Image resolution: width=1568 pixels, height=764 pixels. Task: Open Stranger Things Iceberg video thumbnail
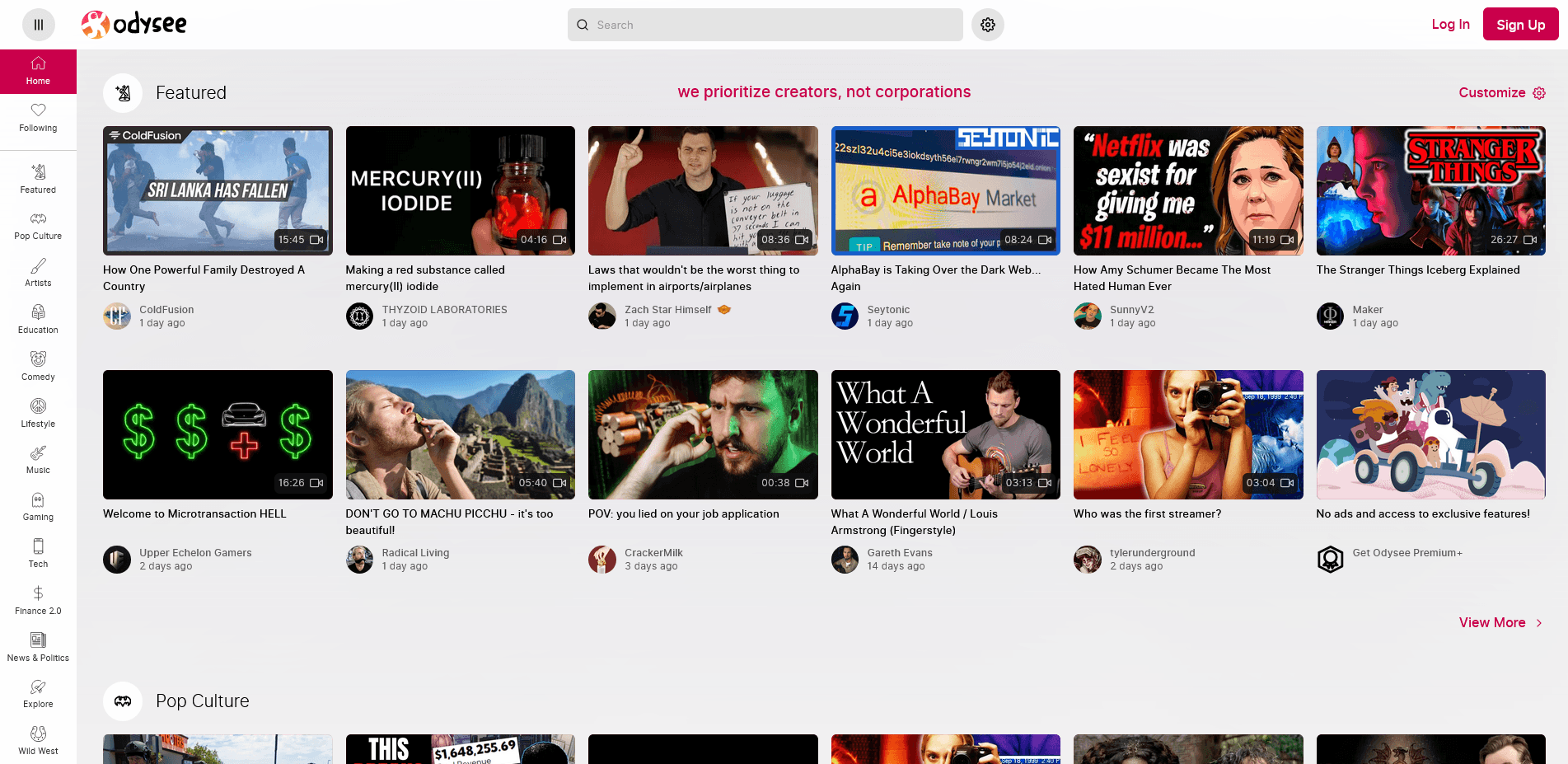click(x=1430, y=190)
